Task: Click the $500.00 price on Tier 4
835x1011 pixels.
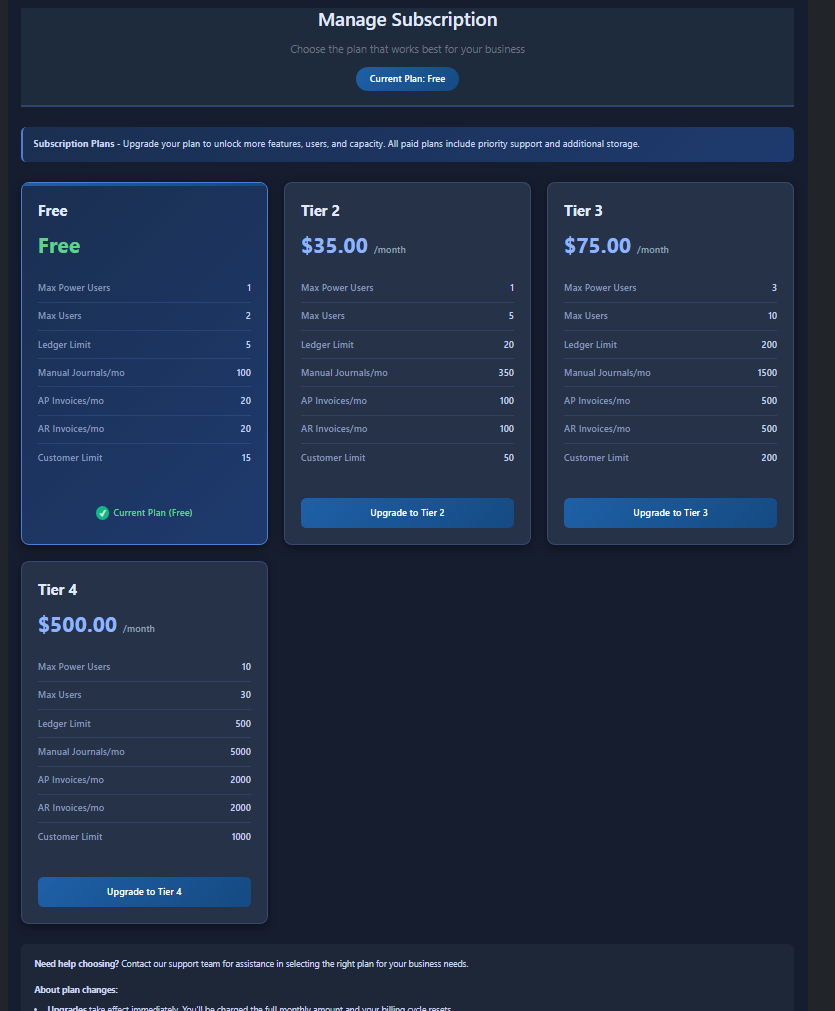Action: pyautogui.click(x=77, y=625)
